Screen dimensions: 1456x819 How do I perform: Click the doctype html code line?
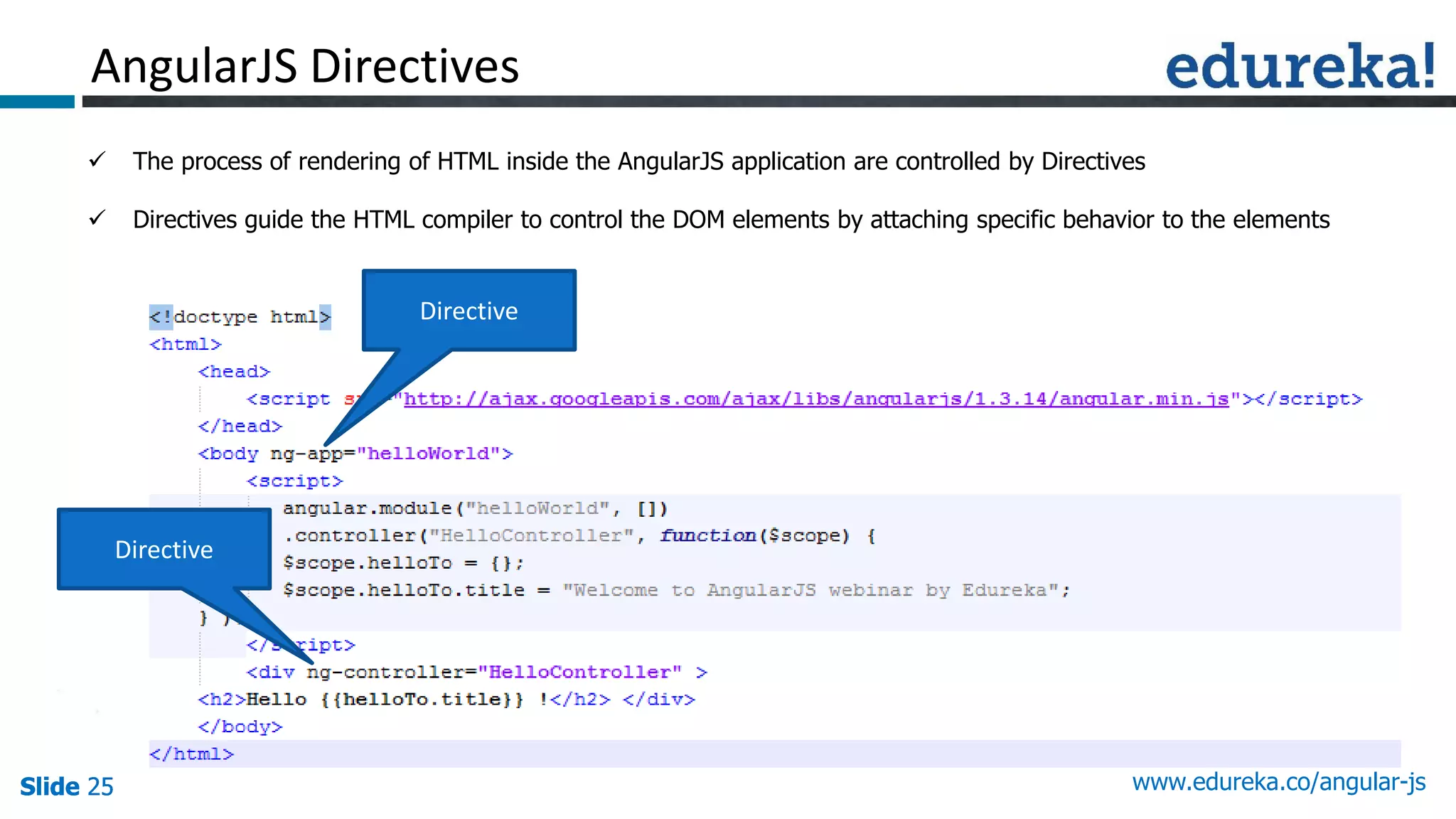240,317
